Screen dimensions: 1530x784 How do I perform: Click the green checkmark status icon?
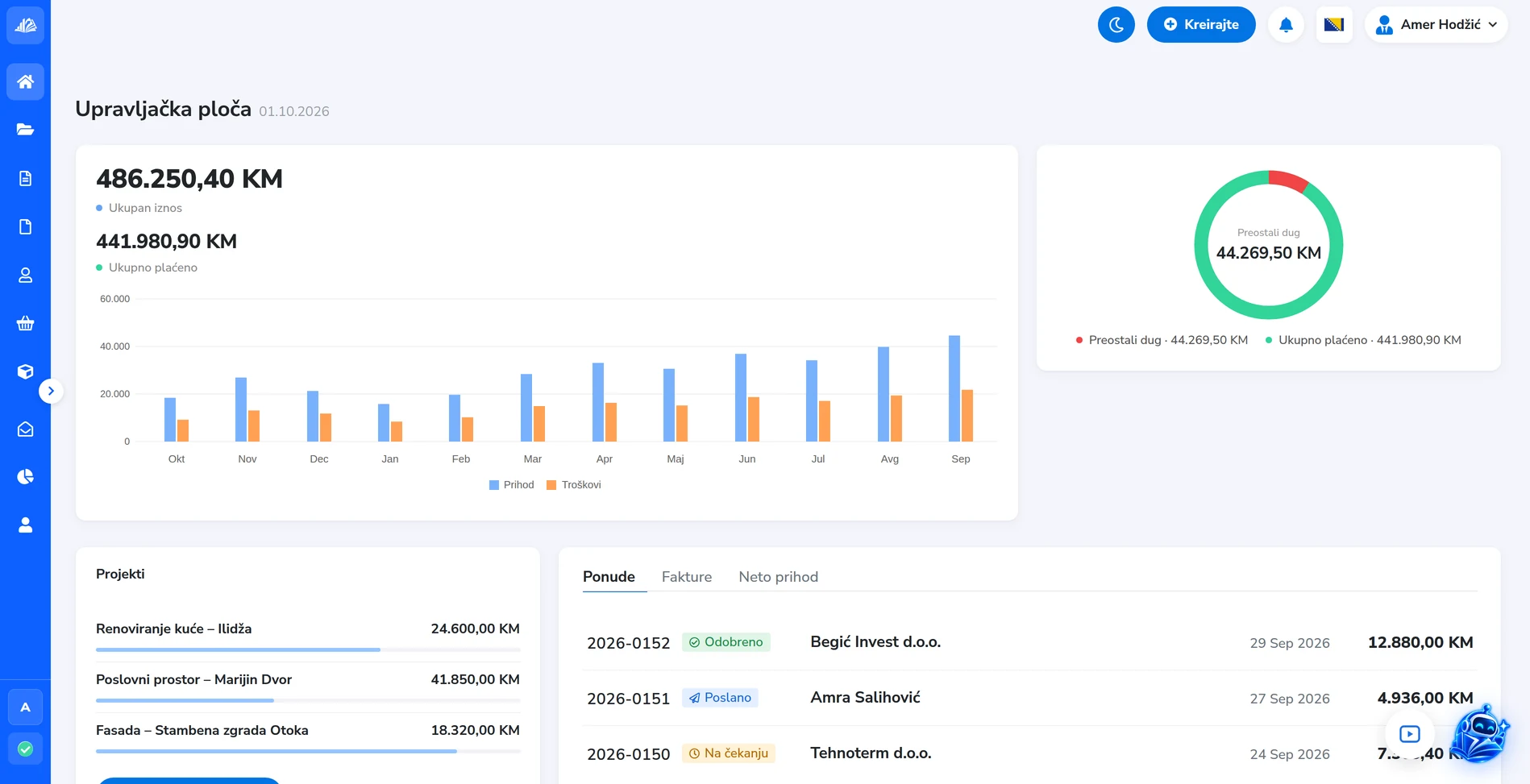(x=25, y=749)
